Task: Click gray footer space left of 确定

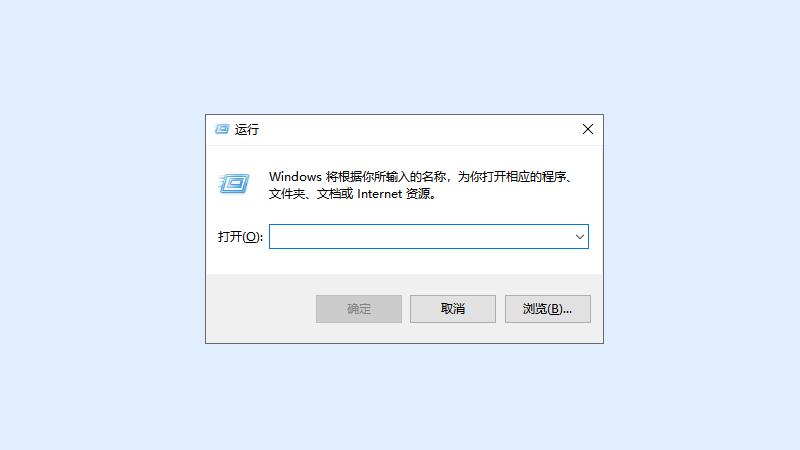Action: pyautogui.click(x=260, y=309)
